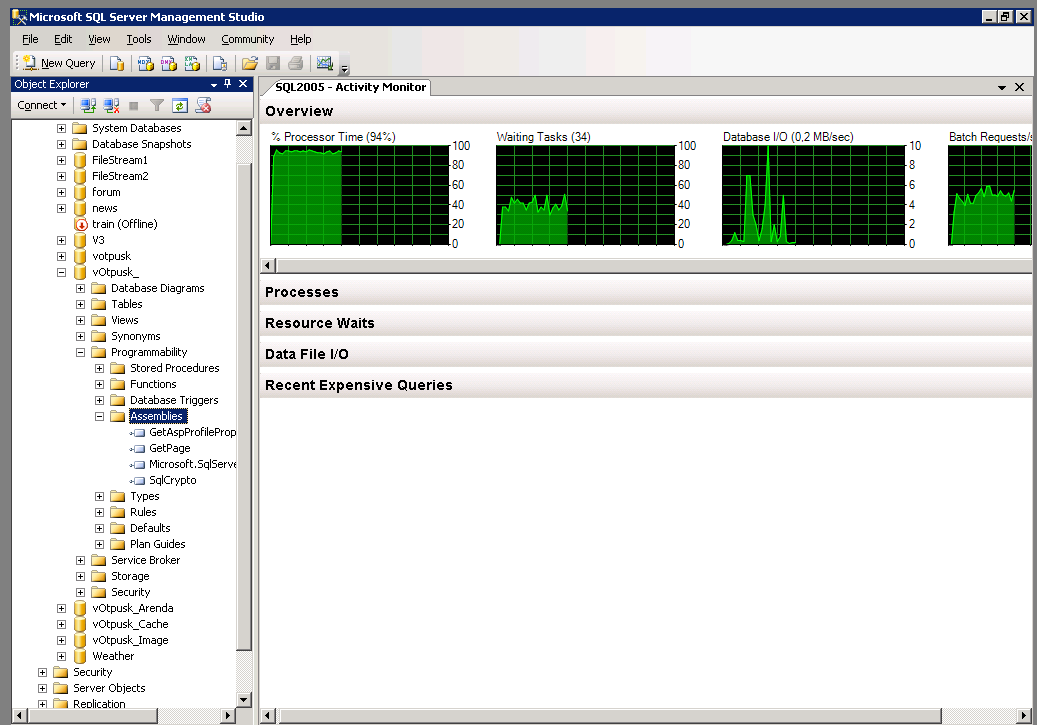
Task: Expand the FileStream1 database node
Action: pos(61,160)
